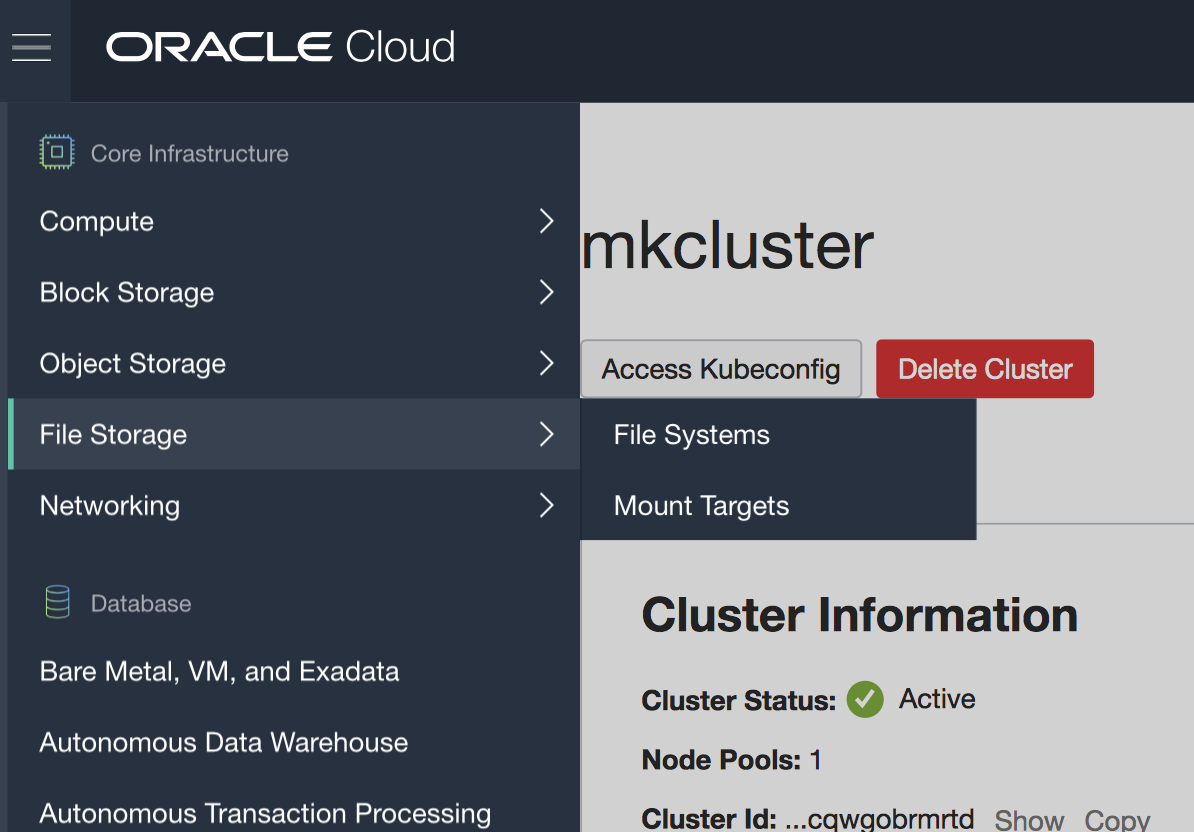Open File Systems from the submenu
This screenshot has height=832, width=1194.
pyautogui.click(x=692, y=435)
